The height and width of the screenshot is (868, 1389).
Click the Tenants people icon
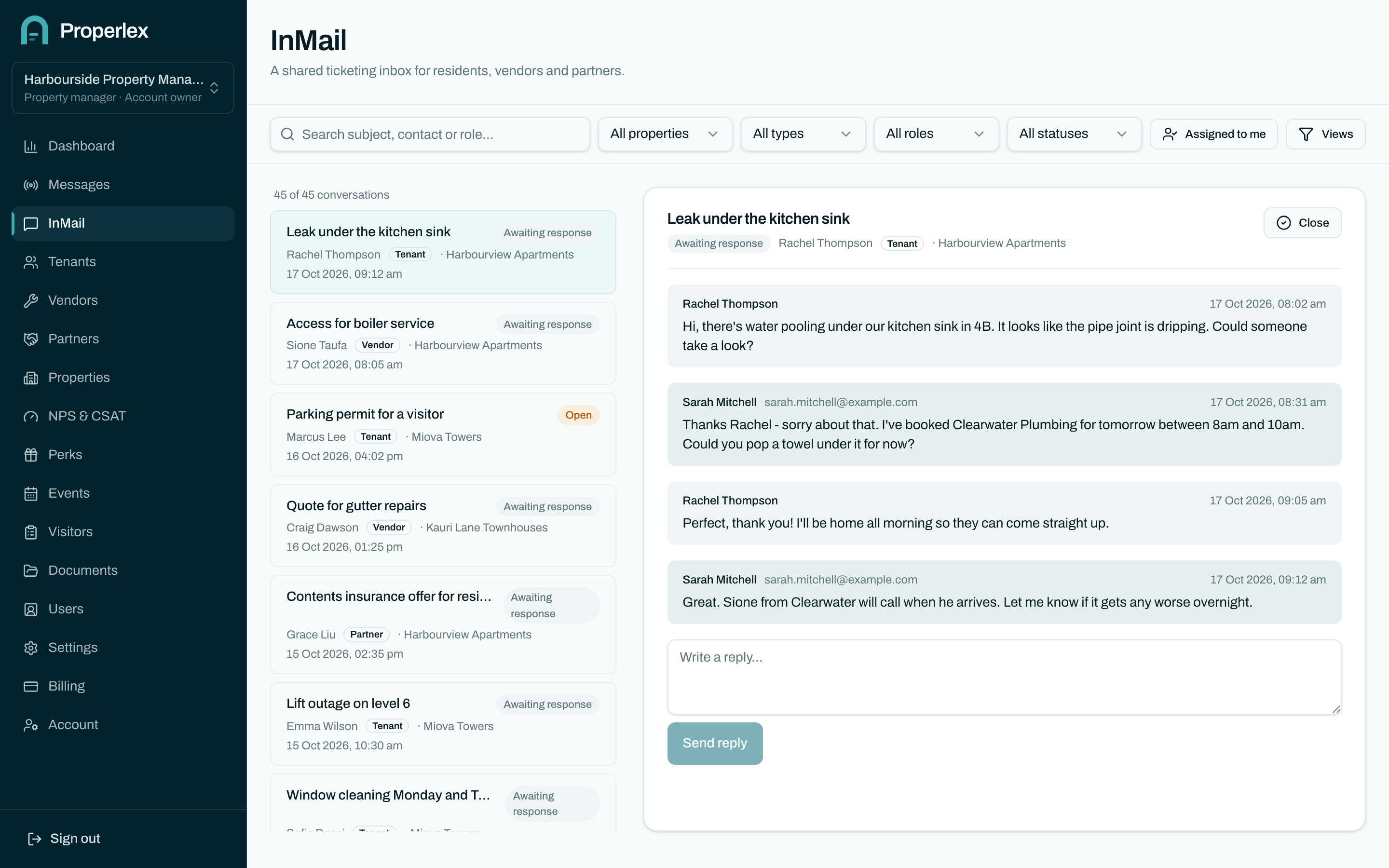30,262
